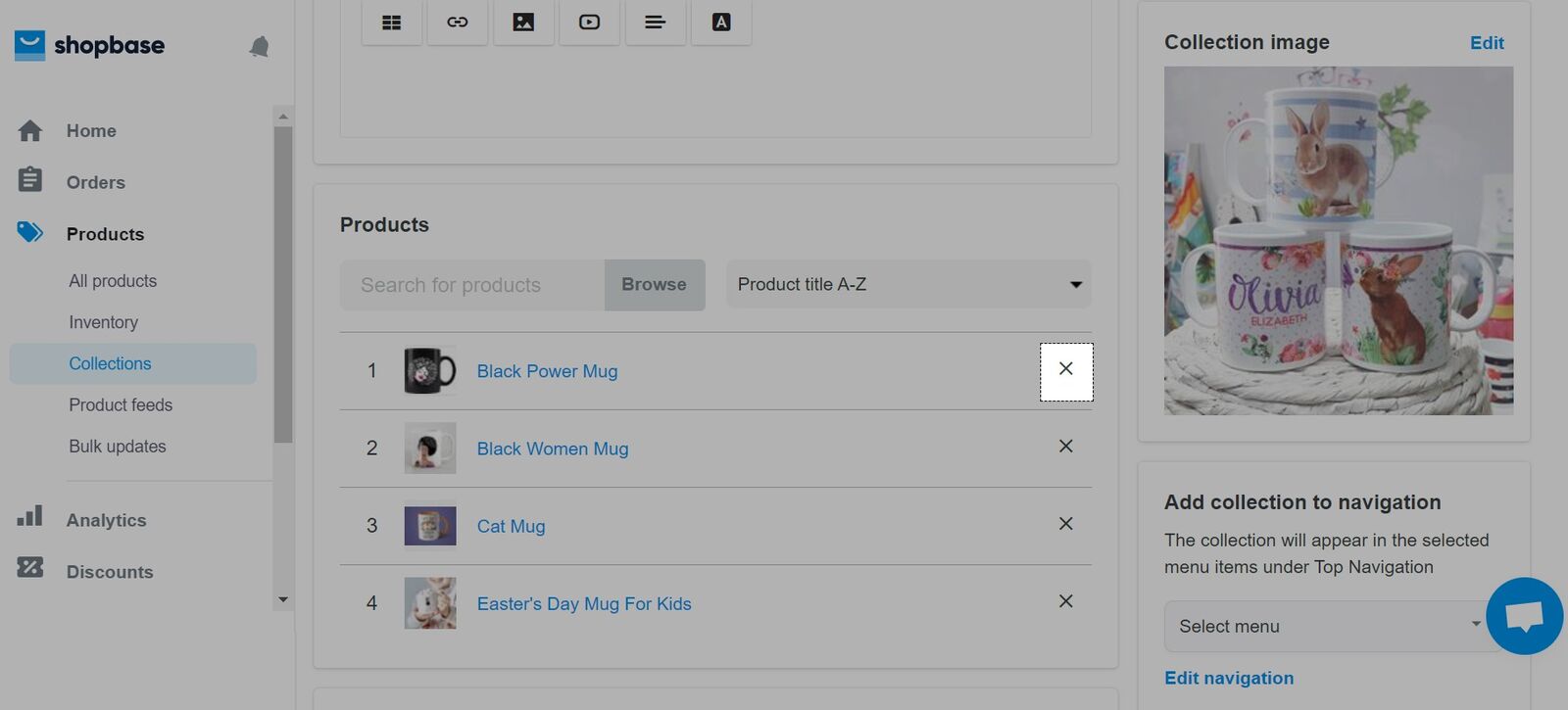This screenshot has width=1568, height=710.
Task: Remove Cat Mug from collection
Action: (x=1065, y=524)
